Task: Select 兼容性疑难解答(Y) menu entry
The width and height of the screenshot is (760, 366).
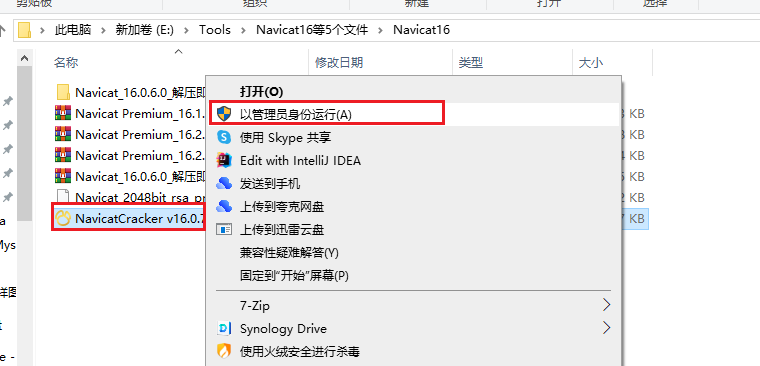Action: pos(289,253)
